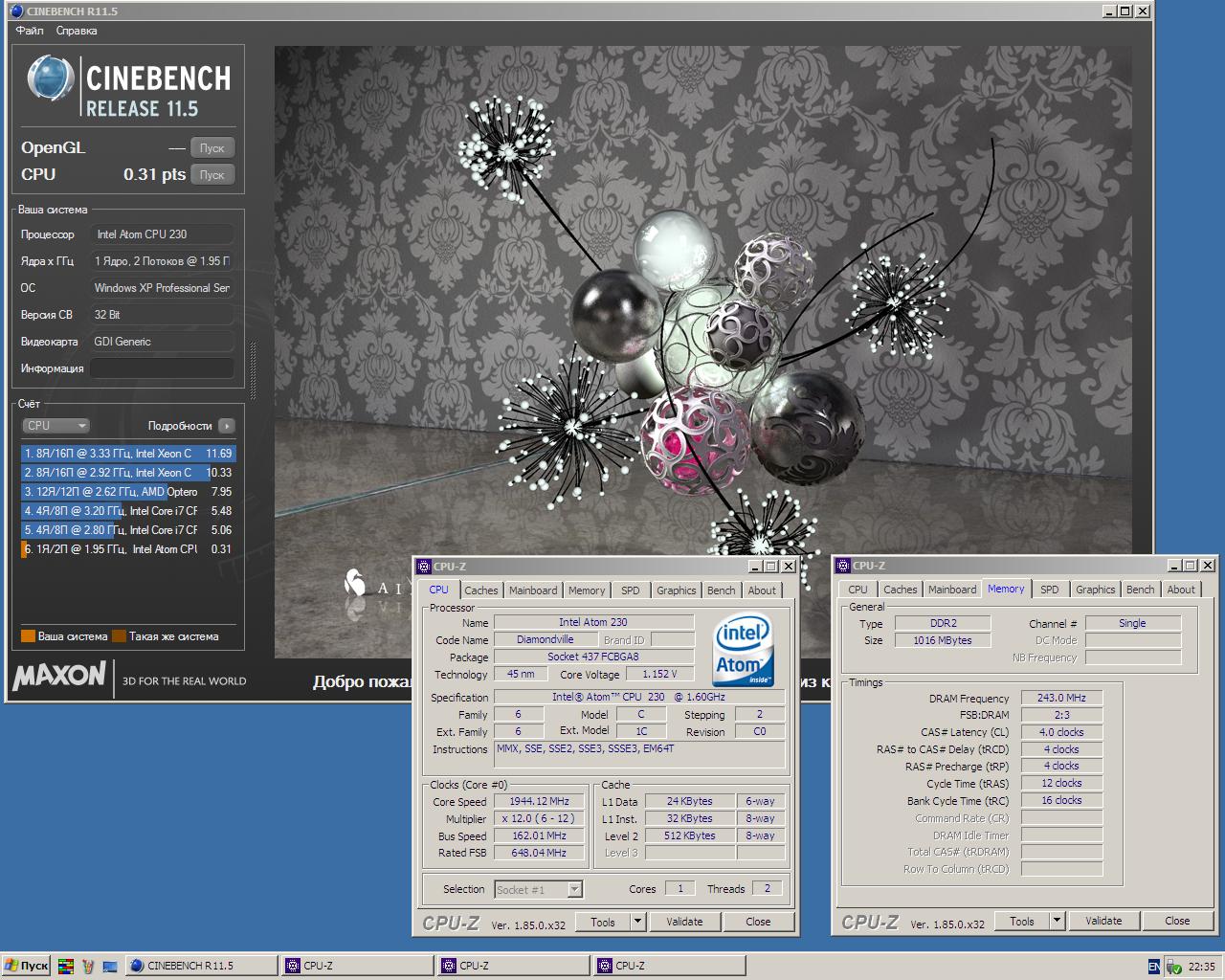The image size is (1225, 980).
Task: Click the Show Desktop quick launch icon
Action: [110, 967]
